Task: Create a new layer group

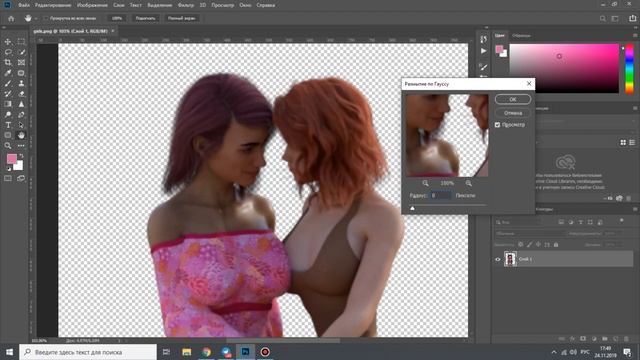Action: [605, 339]
